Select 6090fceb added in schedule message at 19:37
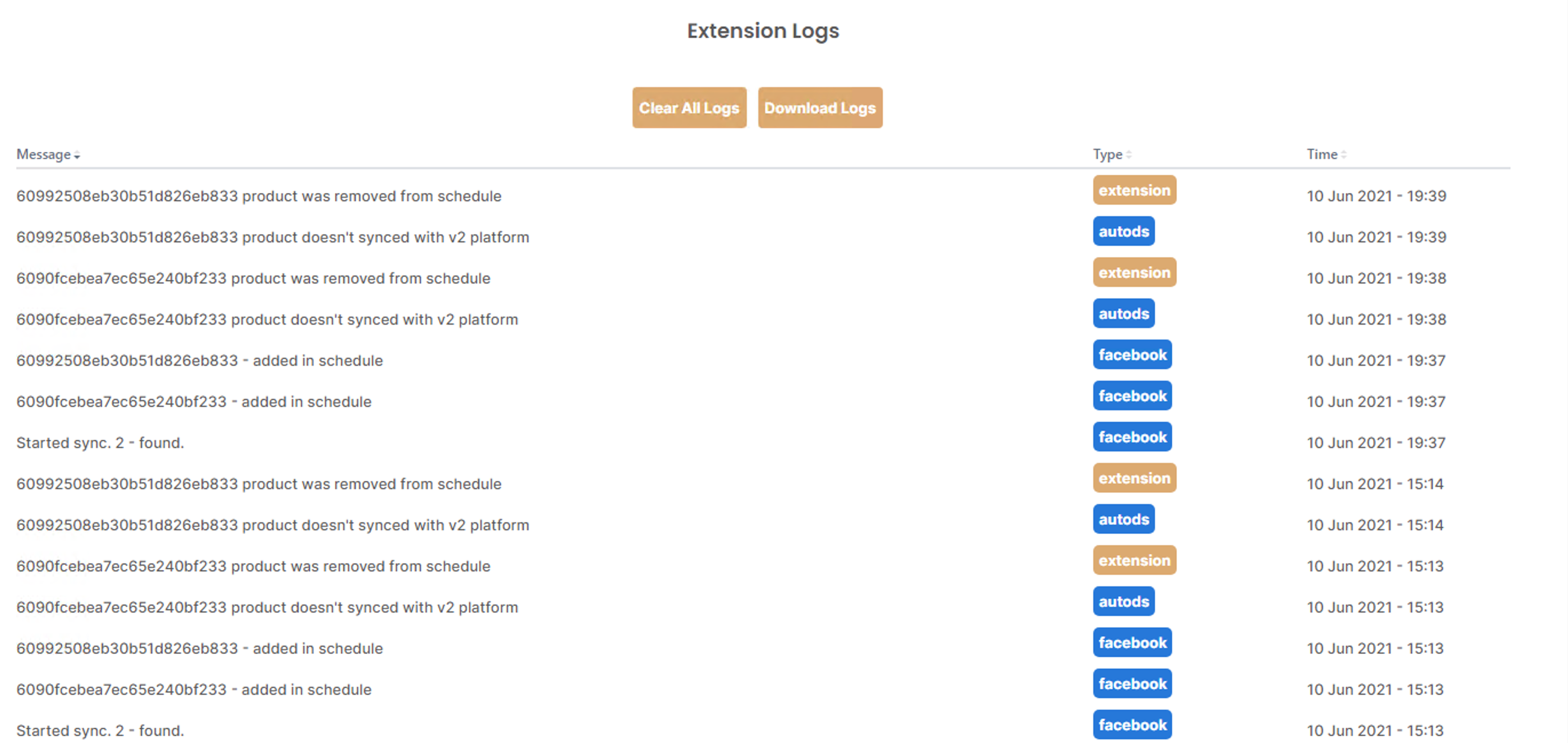Screen dimensions: 1568x743 tap(193, 402)
